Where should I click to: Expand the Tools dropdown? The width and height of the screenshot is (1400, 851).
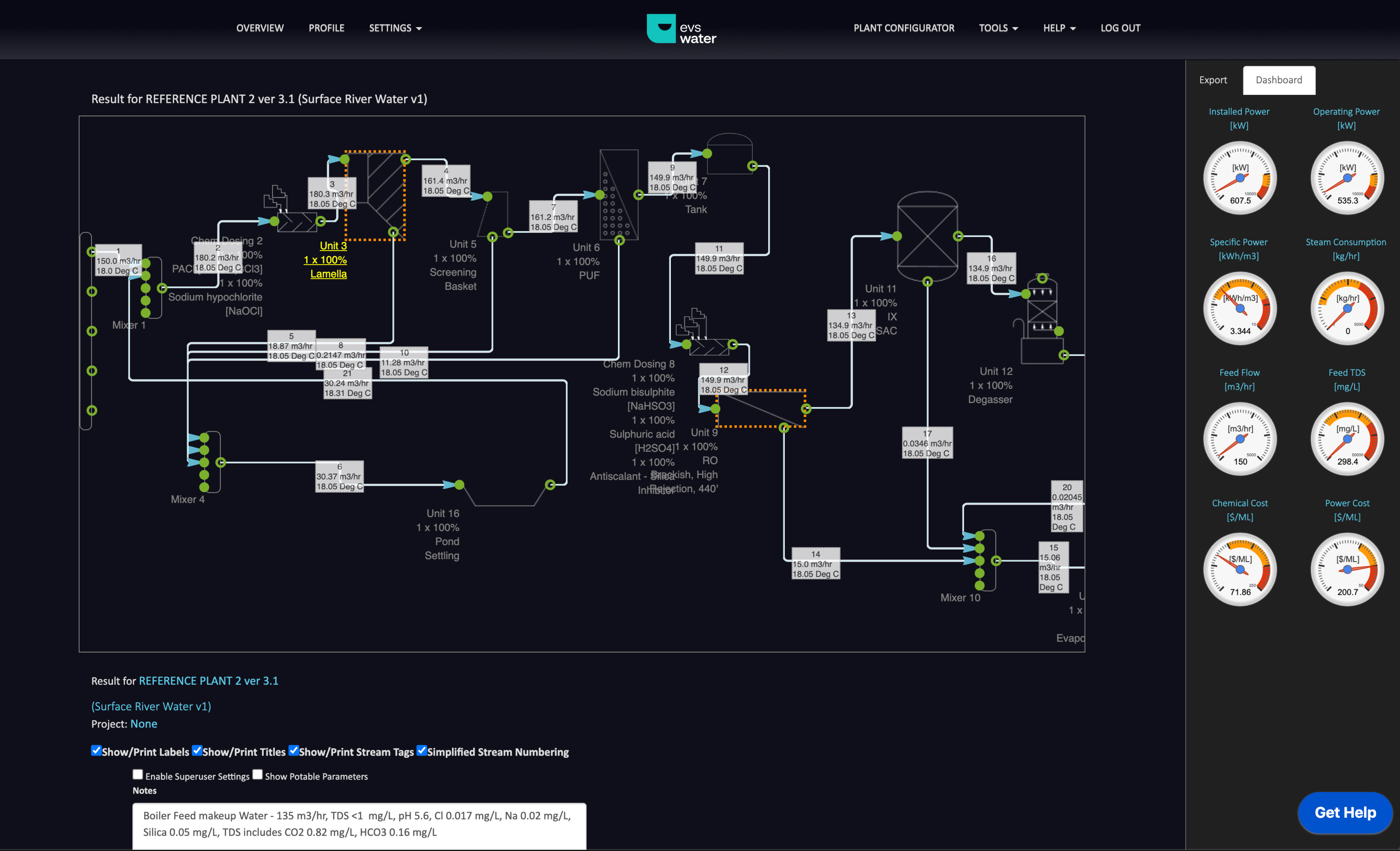coord(998,29)
